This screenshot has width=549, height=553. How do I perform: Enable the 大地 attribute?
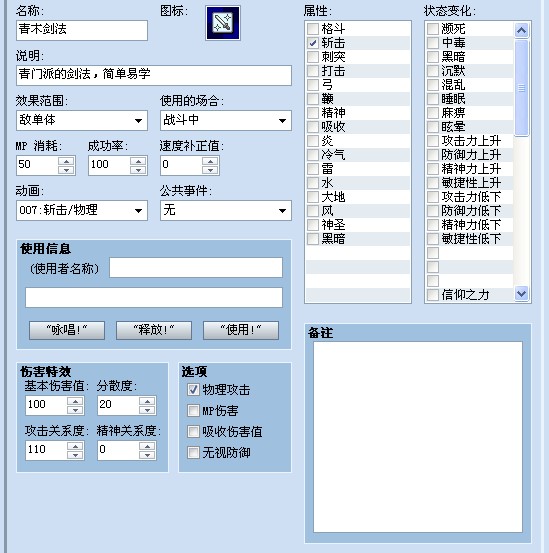[x=313, y=197]
